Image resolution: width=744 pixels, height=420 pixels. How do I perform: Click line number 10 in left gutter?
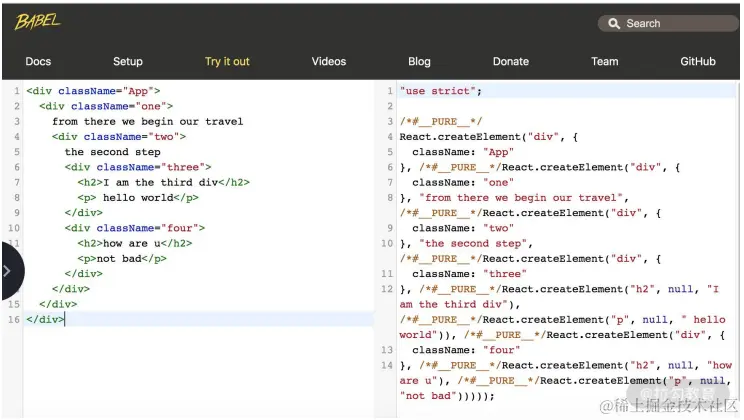click(14, 228)
